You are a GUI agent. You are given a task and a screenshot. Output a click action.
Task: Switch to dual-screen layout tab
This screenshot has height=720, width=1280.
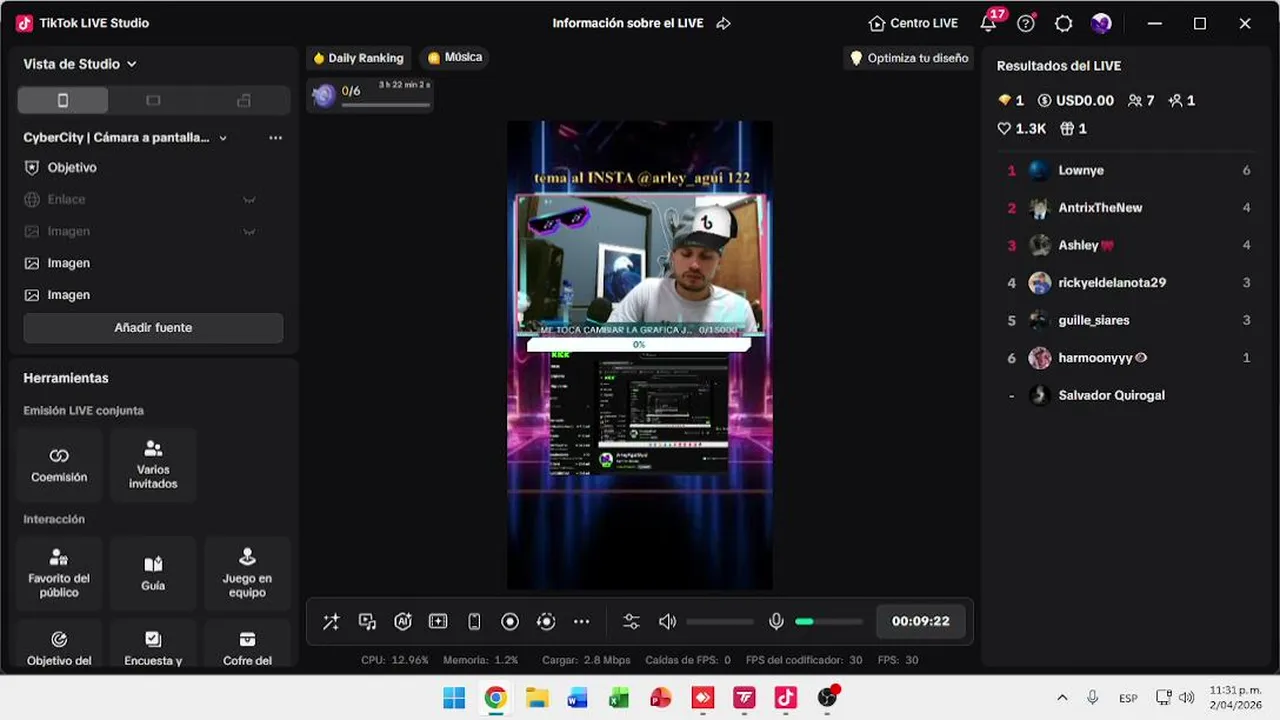coord(243,100)
